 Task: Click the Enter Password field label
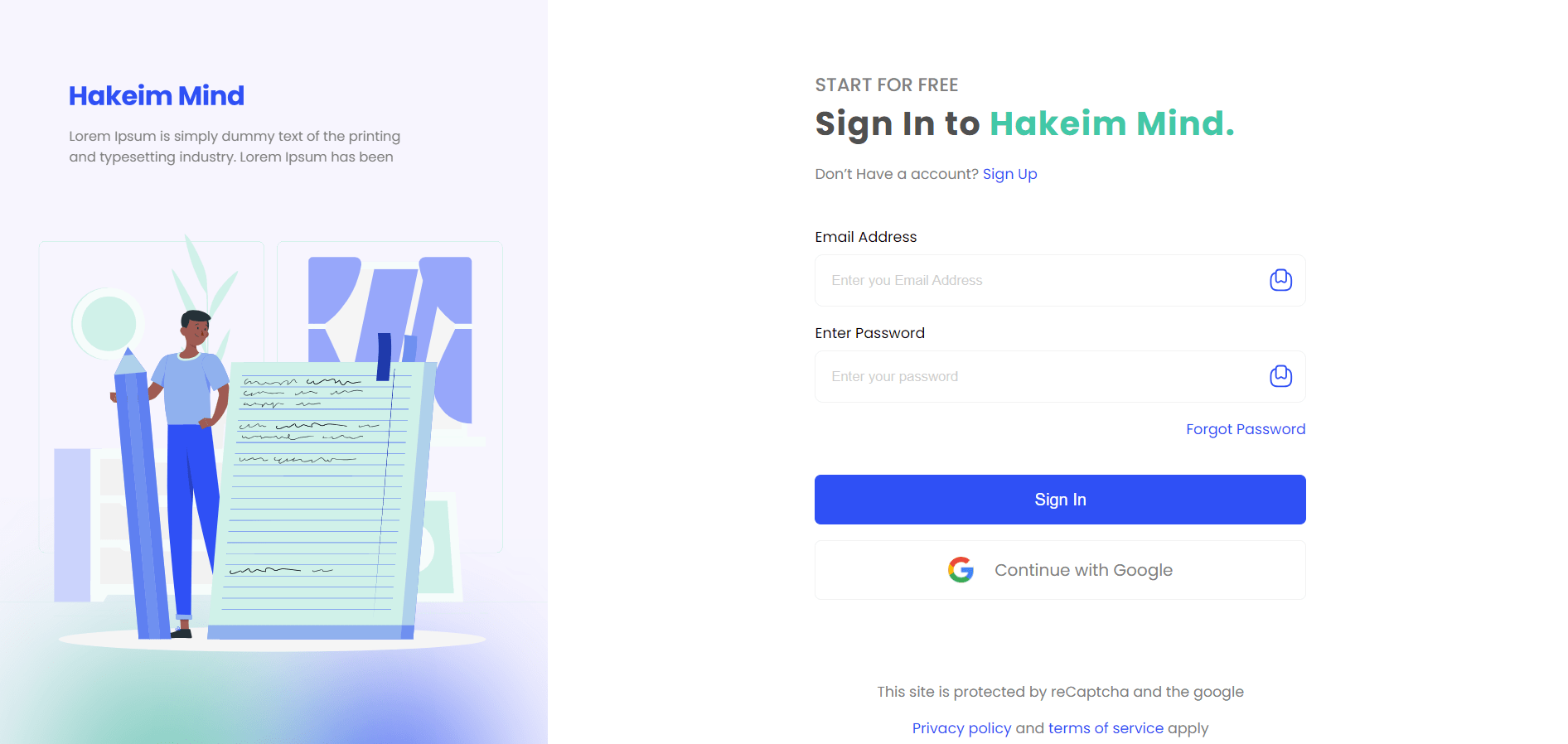[869, 333]
